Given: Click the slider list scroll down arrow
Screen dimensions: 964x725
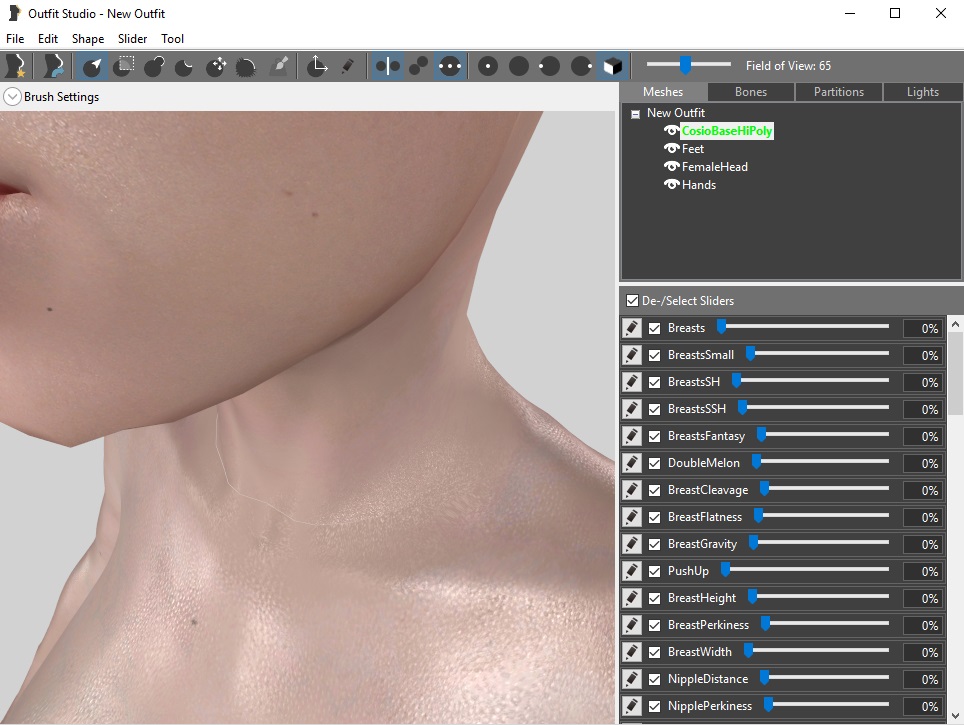Looking at the screenshot, I should (x=955, y=716).
